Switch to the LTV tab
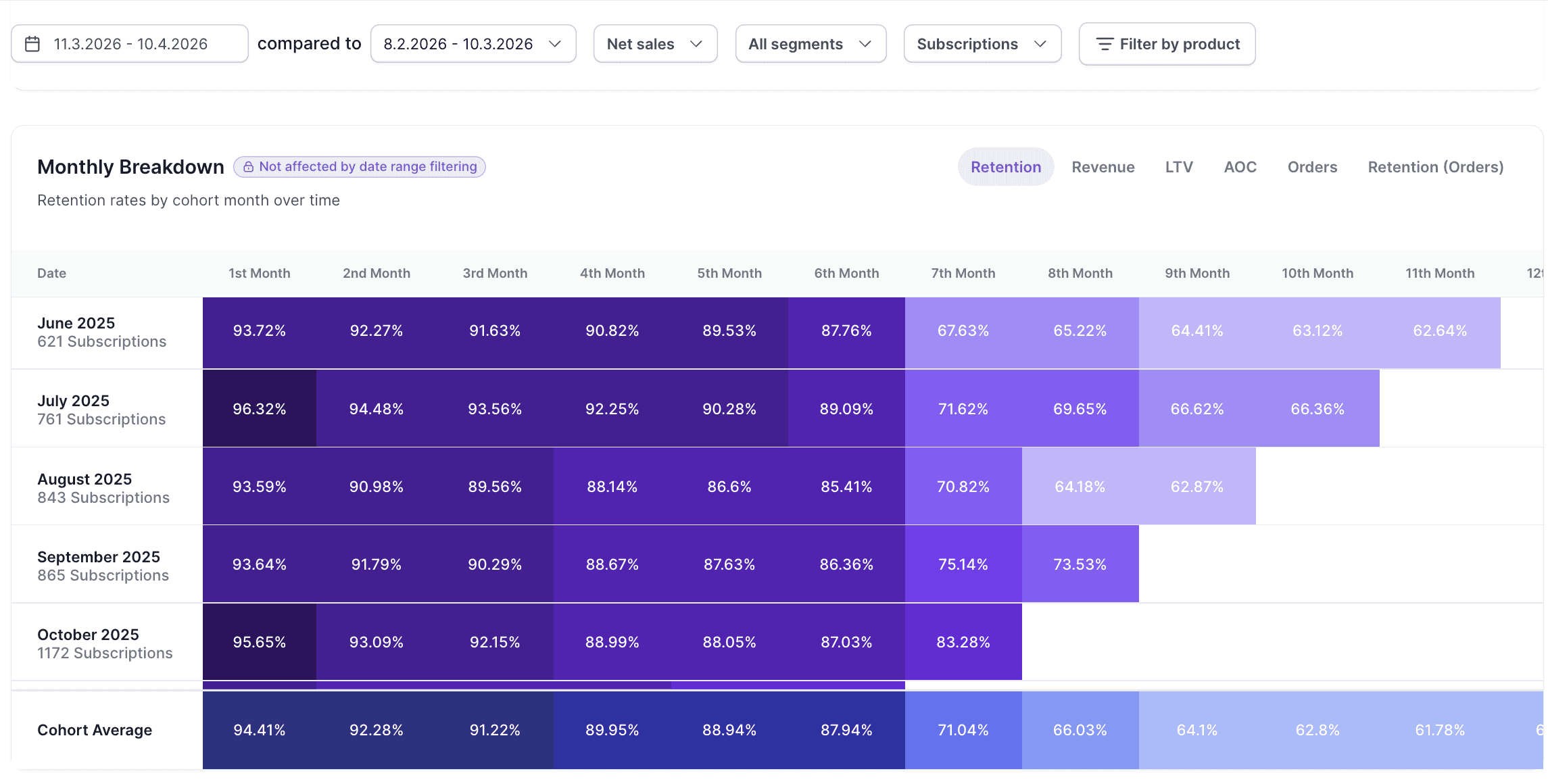The height and width of the screenshot is (784, 1548). point(1178,167)
